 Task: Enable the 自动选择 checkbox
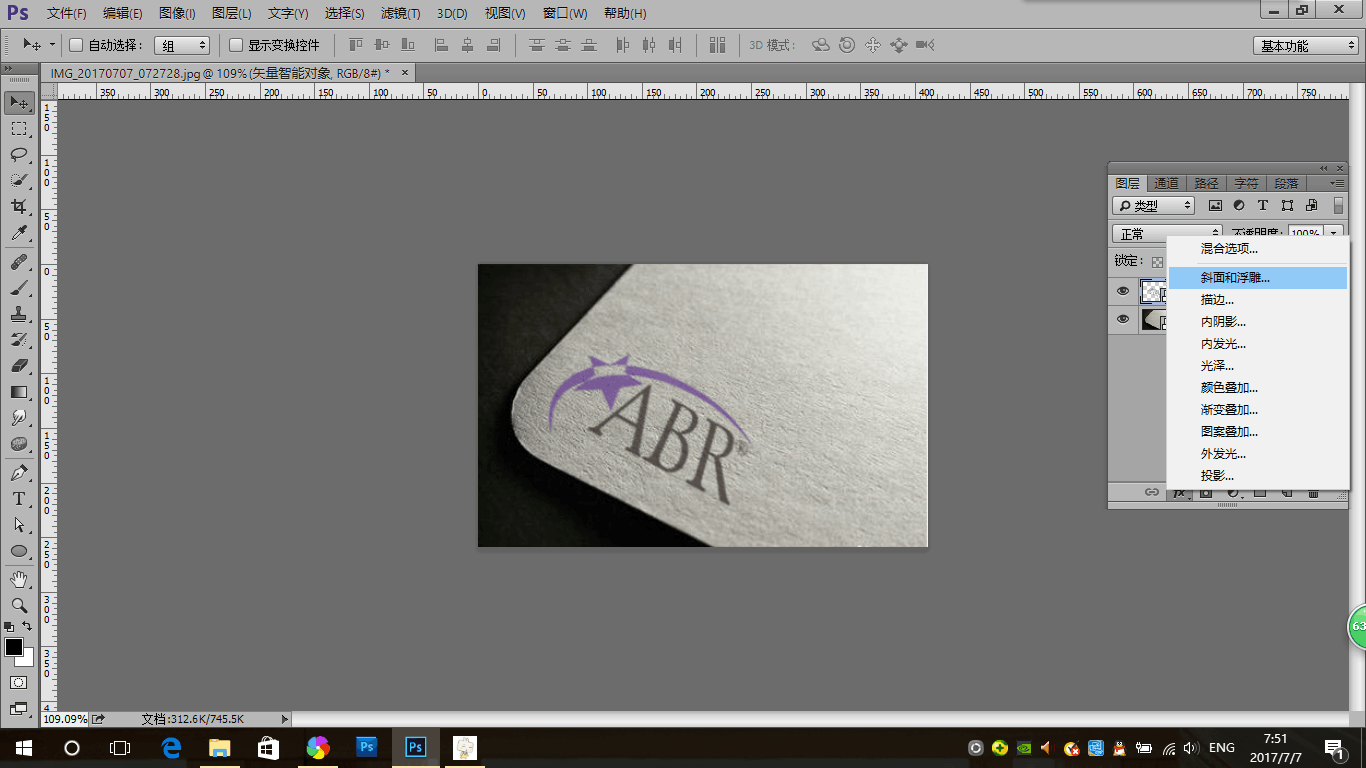click(76, 45)
